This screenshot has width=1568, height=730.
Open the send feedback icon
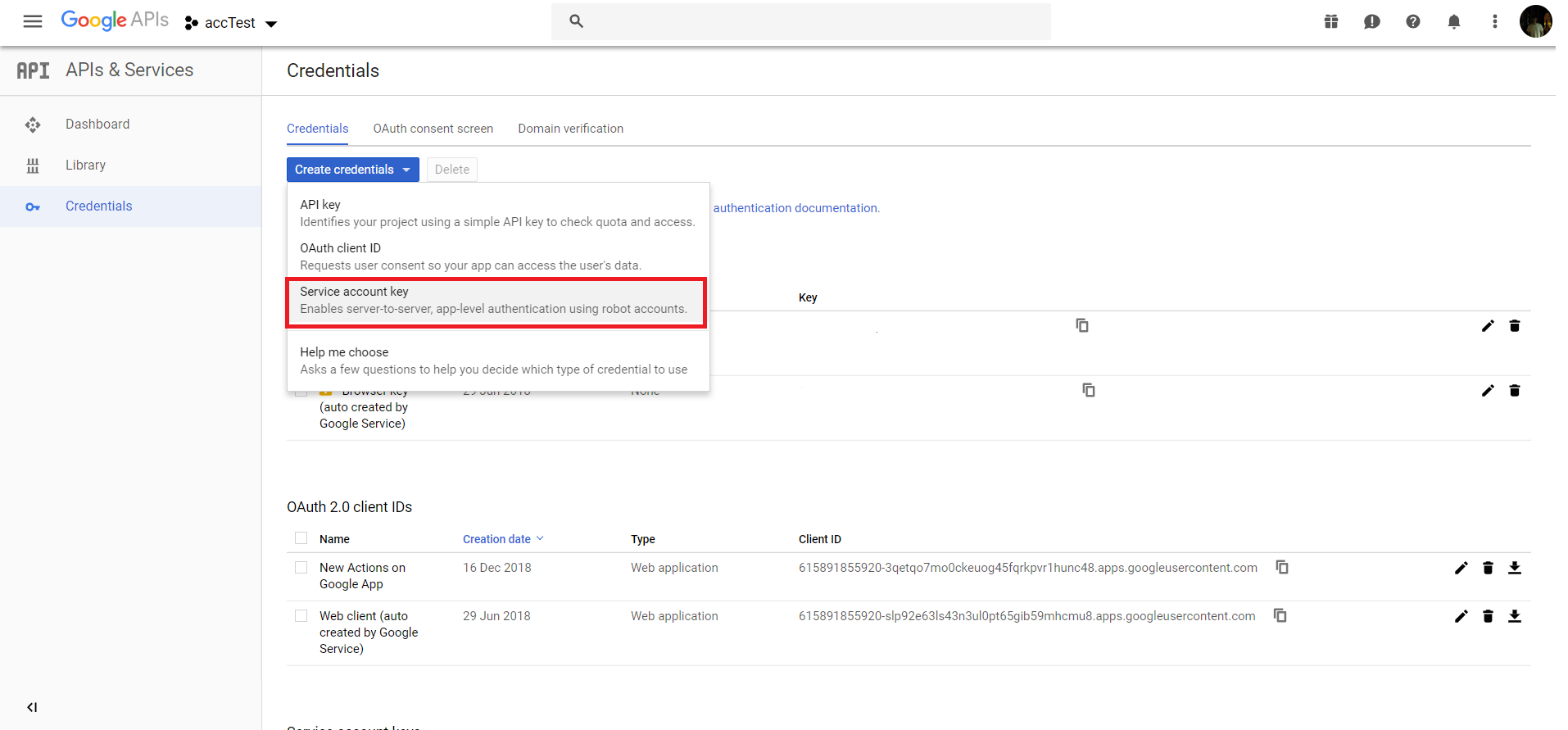click(x=1372, y=21)
